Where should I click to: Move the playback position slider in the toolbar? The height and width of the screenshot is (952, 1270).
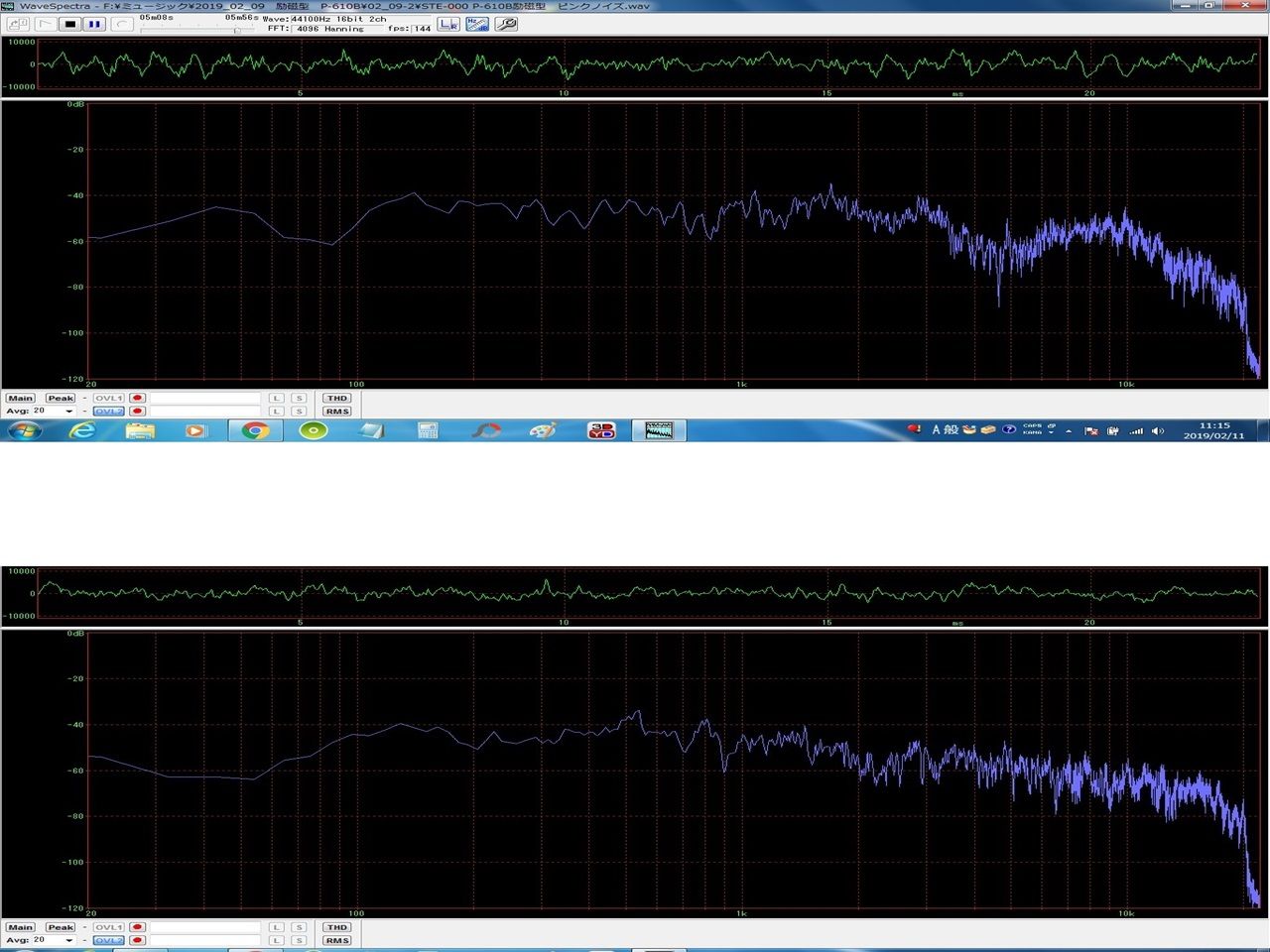[x=236, y=31]
